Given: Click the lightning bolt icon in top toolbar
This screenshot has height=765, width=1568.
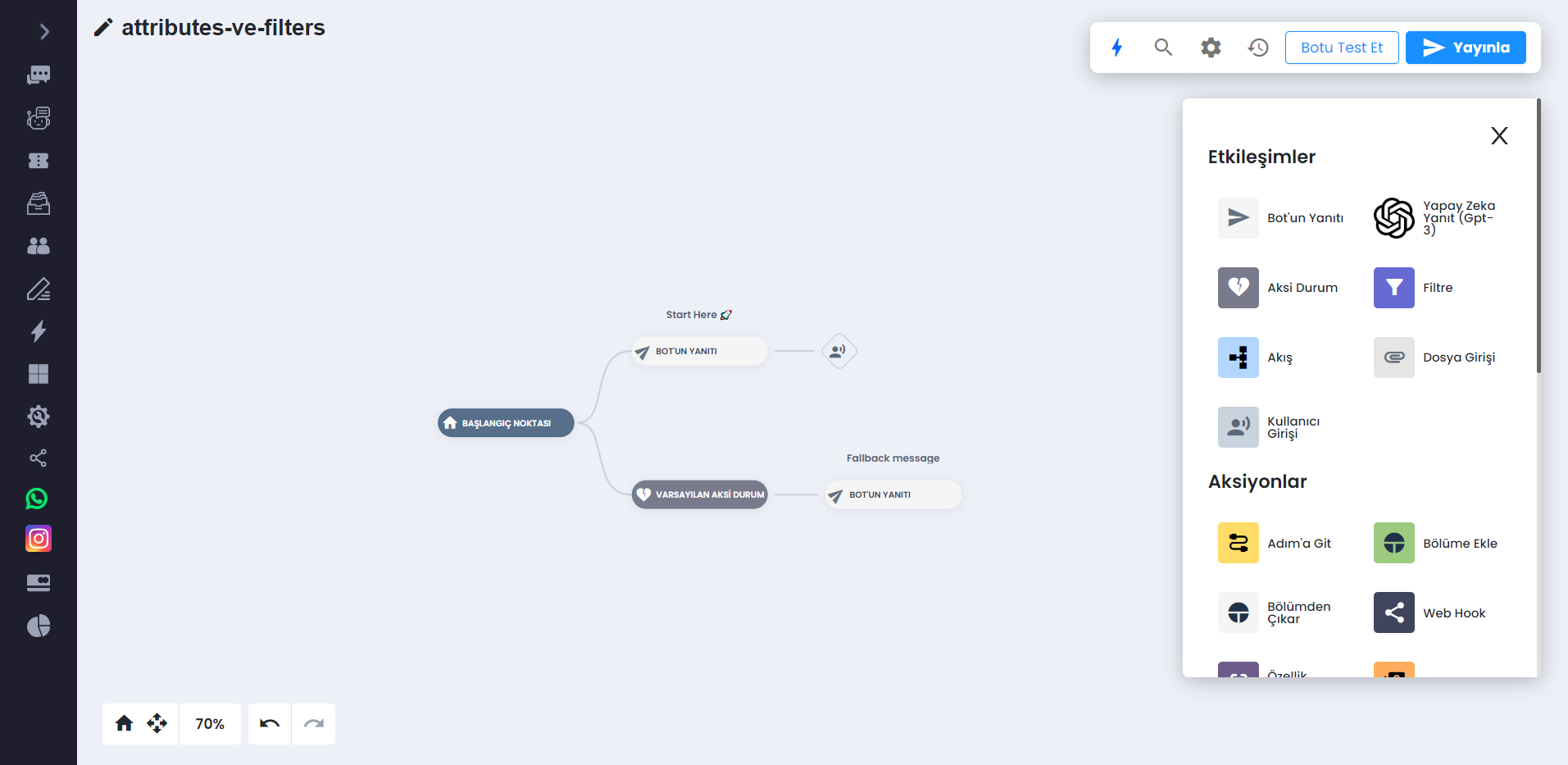Looking at the screenshot, I should point(1116,48).
